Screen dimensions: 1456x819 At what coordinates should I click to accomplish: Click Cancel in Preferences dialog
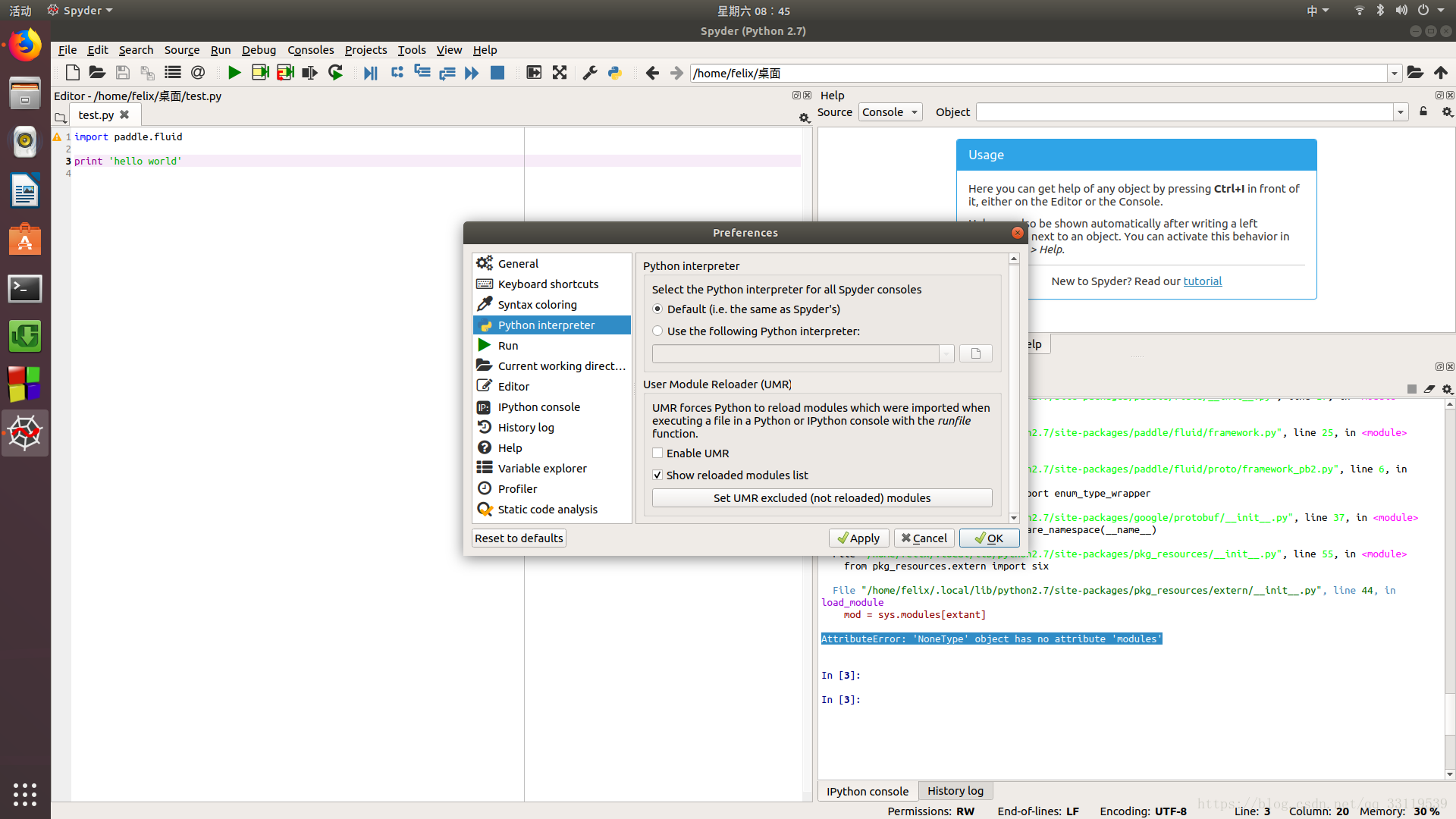(x=924, y=538)
